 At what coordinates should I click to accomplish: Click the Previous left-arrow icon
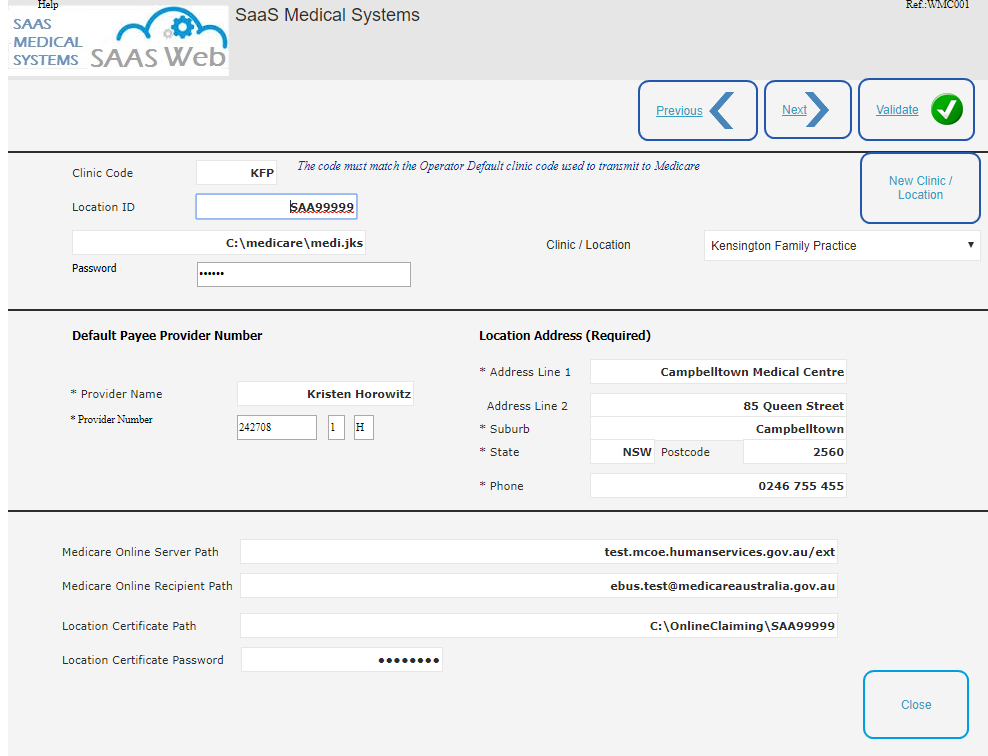pyautogui.click(x=722, y=110)
